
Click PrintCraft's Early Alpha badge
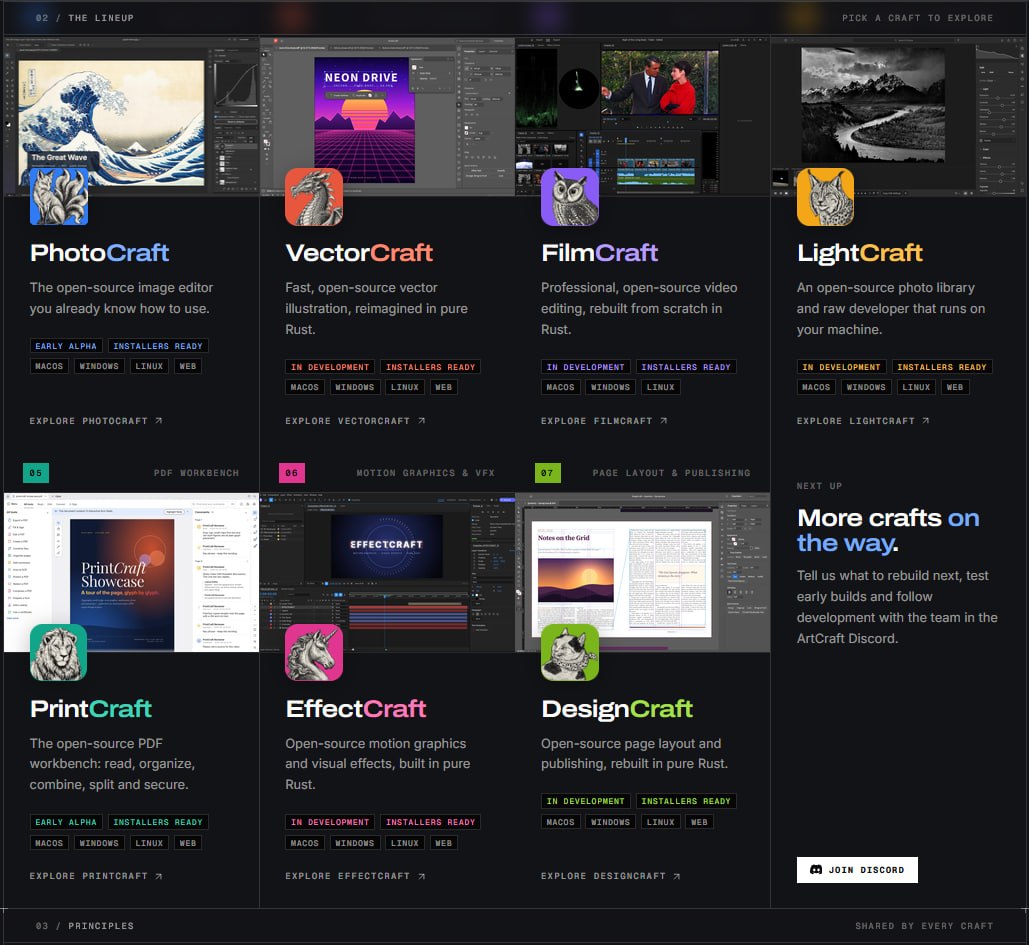(66, 822)
